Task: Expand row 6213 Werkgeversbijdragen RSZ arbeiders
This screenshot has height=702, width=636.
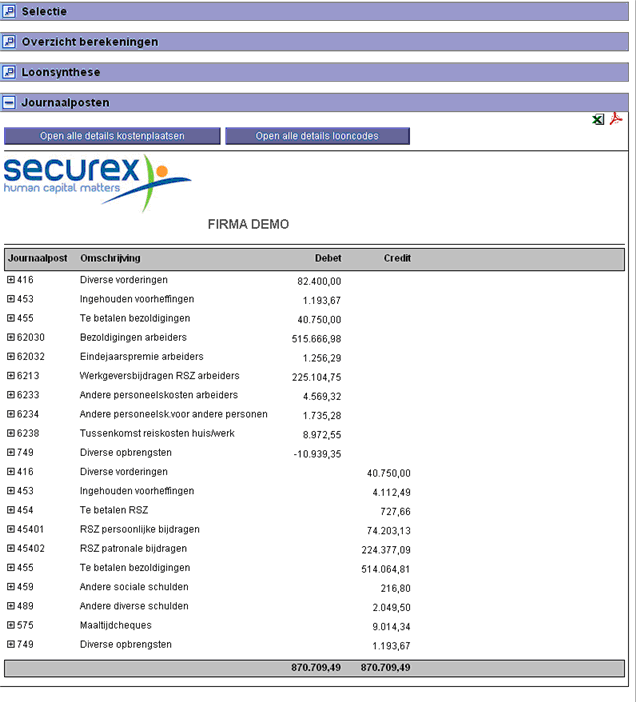Action: click(x=11, y=376)
